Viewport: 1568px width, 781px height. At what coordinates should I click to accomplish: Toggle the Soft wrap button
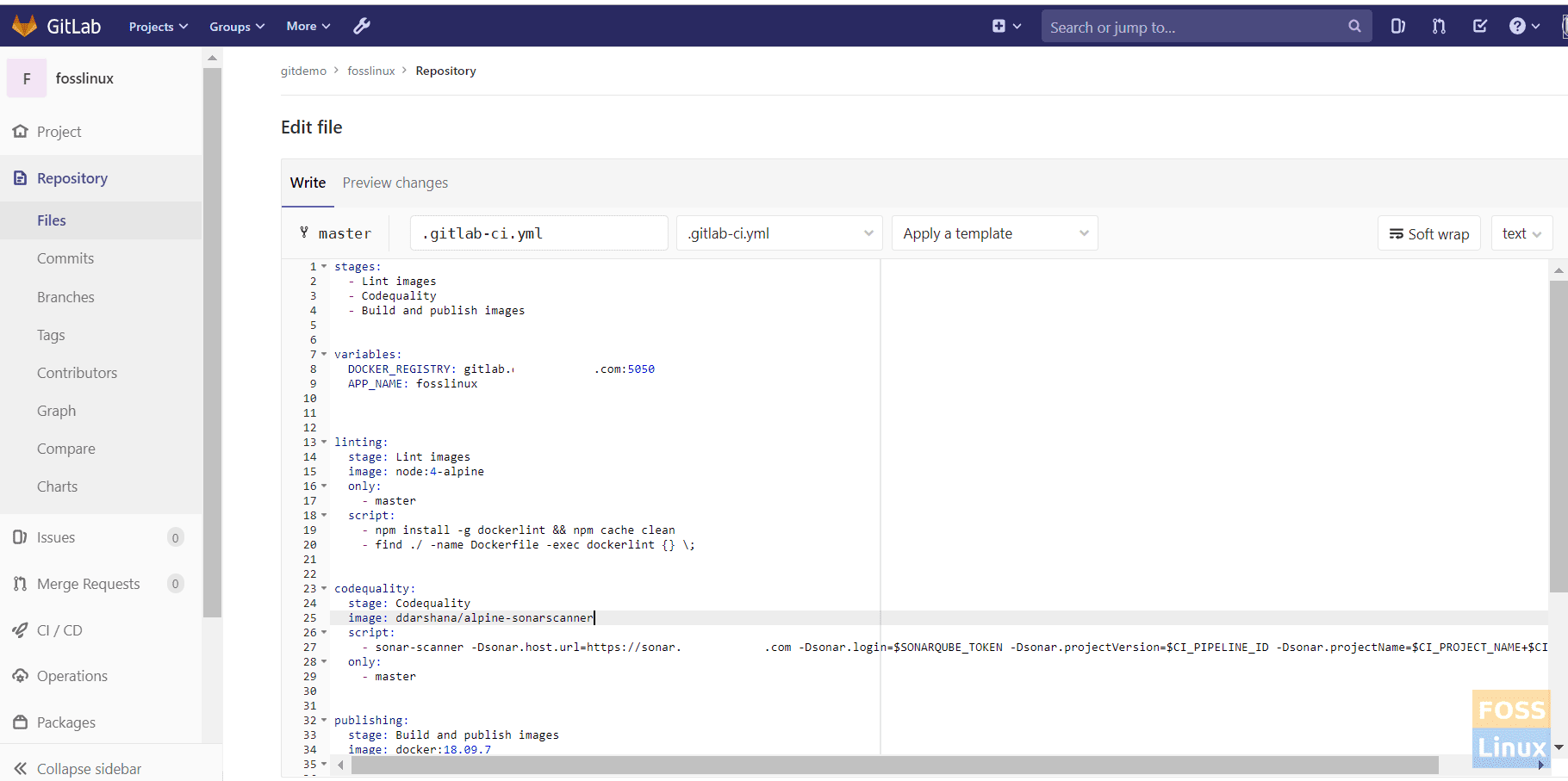tap(1428, 233)
